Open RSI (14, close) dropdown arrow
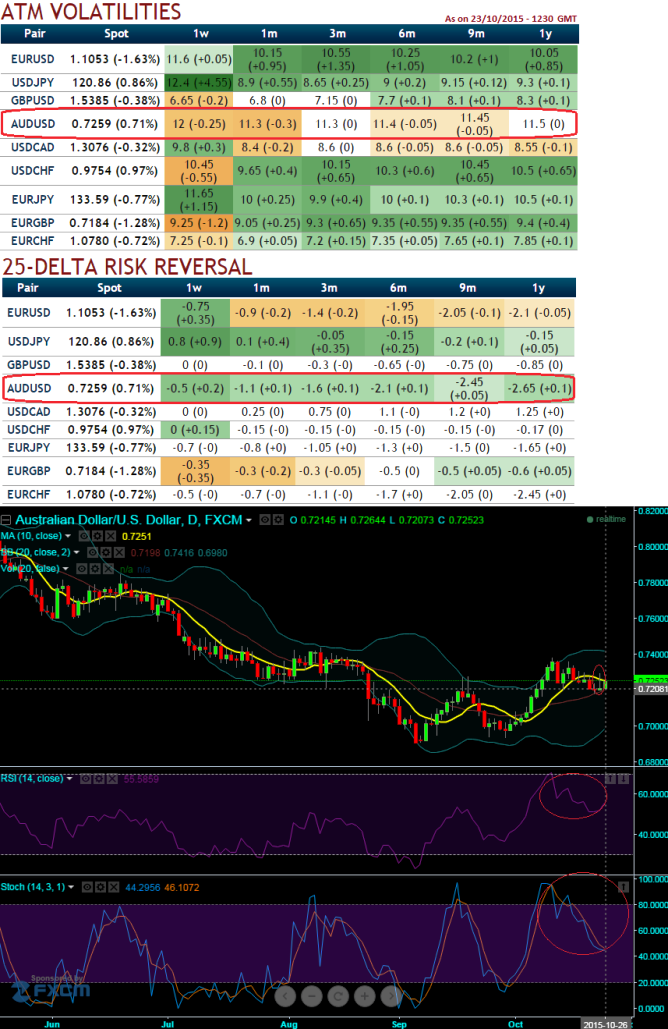Image resolution: width=668 pixels, height=1029 pixels. tap(70, 779)
